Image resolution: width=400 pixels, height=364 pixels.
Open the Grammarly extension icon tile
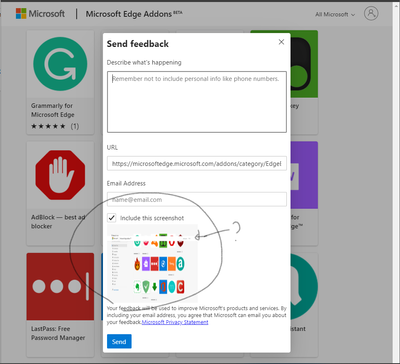tap(60, 64)
